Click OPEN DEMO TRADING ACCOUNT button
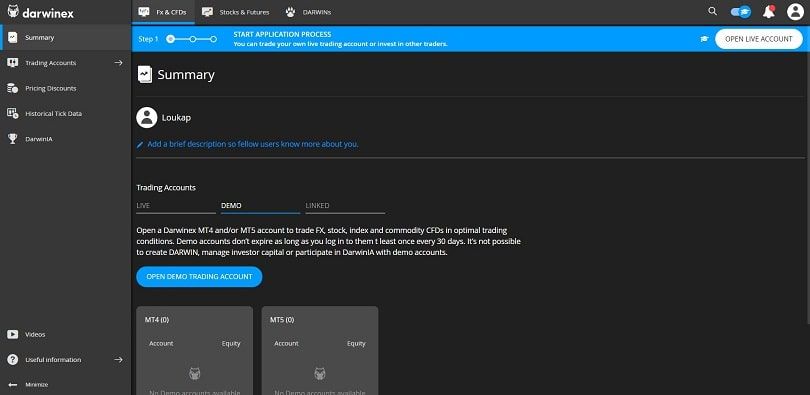810x395 pixels. [199, 277]
